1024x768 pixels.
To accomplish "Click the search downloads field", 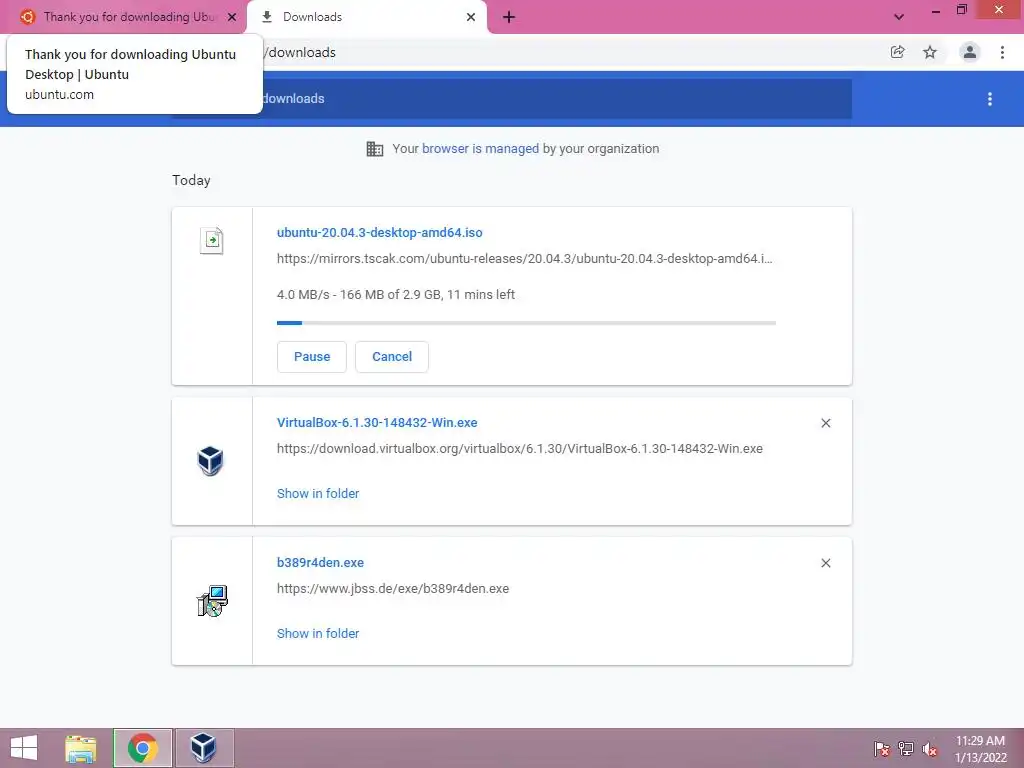I will tap(511, 99).
